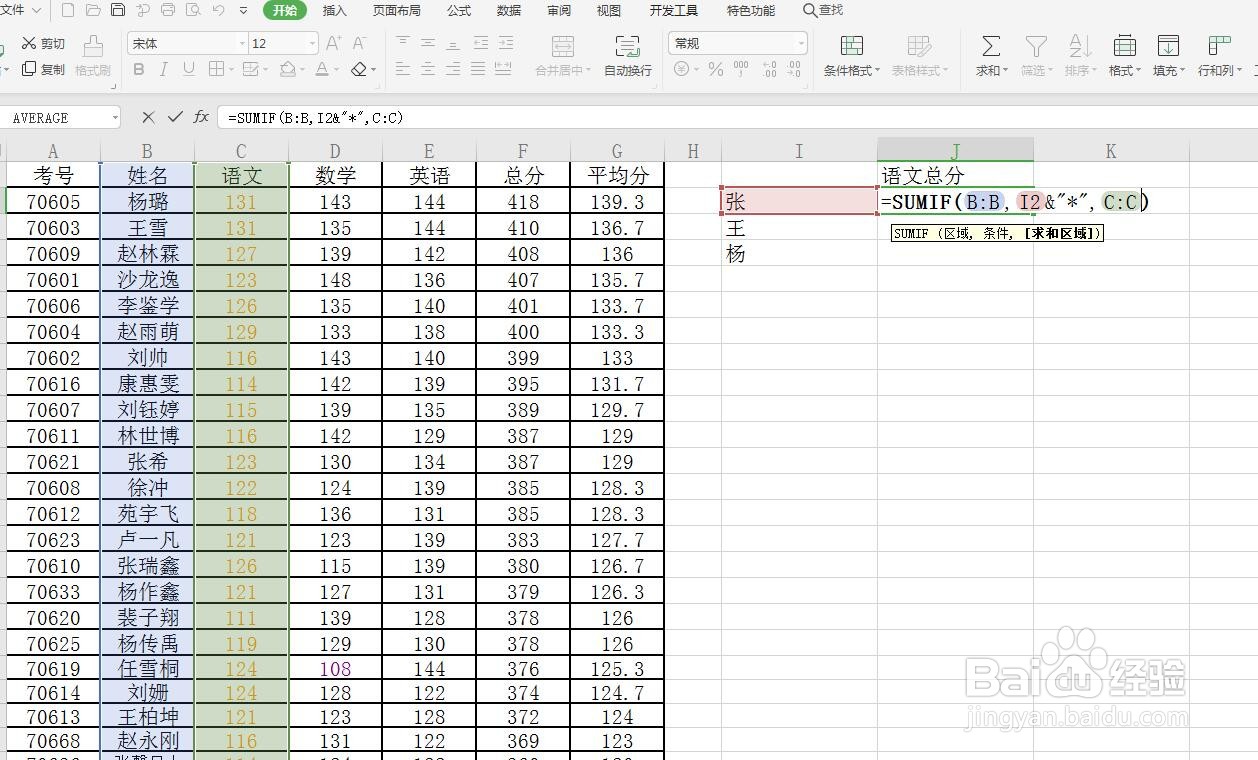Align cell content to vertical middle

point(428,43)
